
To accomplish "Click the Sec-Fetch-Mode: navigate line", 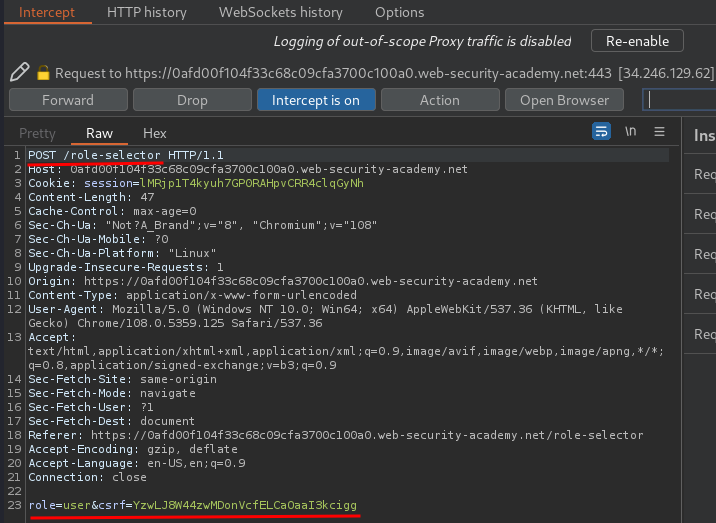I will (112, 393).
